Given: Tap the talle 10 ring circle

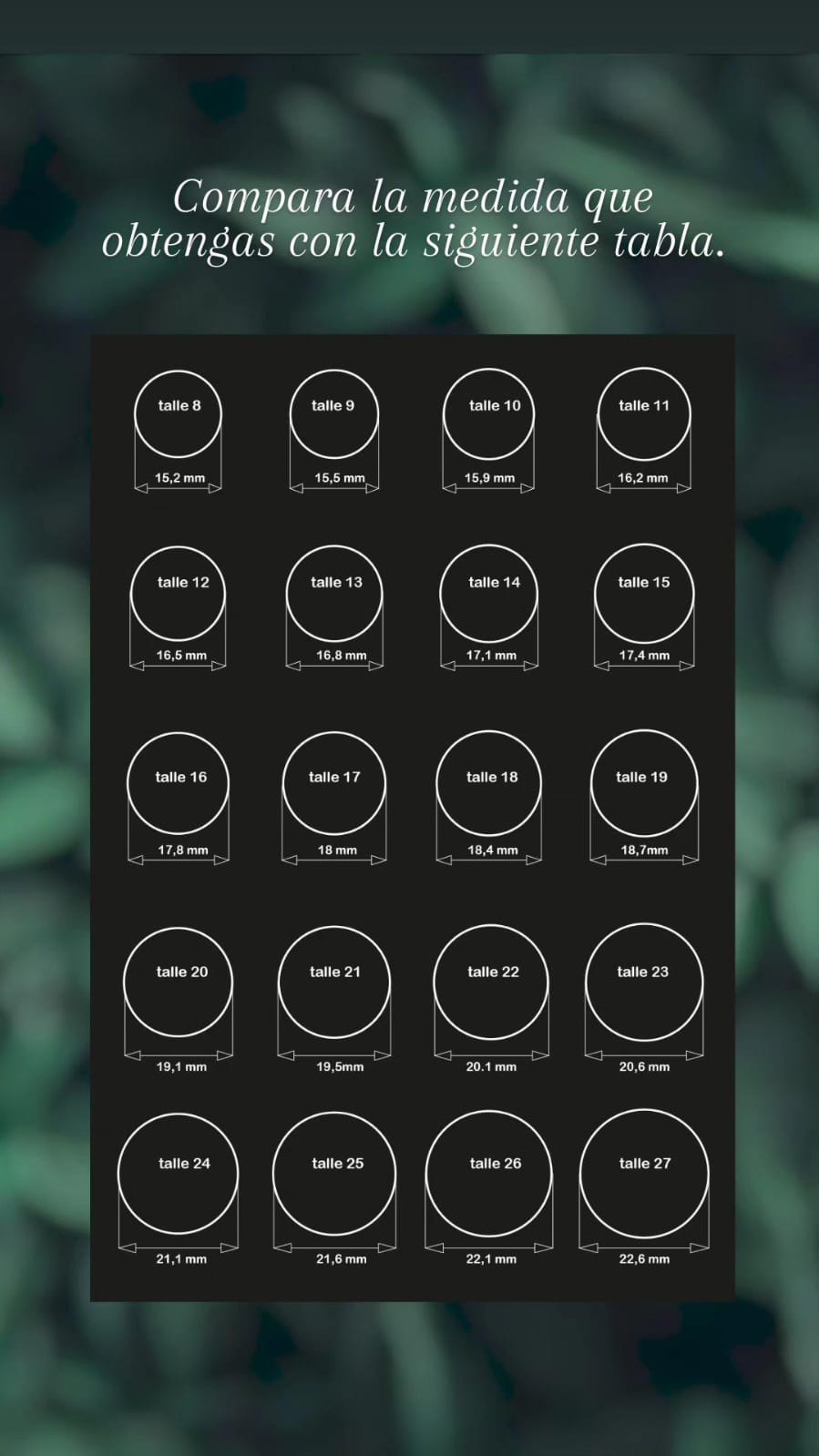Looking at the screenshot, I should pyautogui.click(x=488, y=413).
